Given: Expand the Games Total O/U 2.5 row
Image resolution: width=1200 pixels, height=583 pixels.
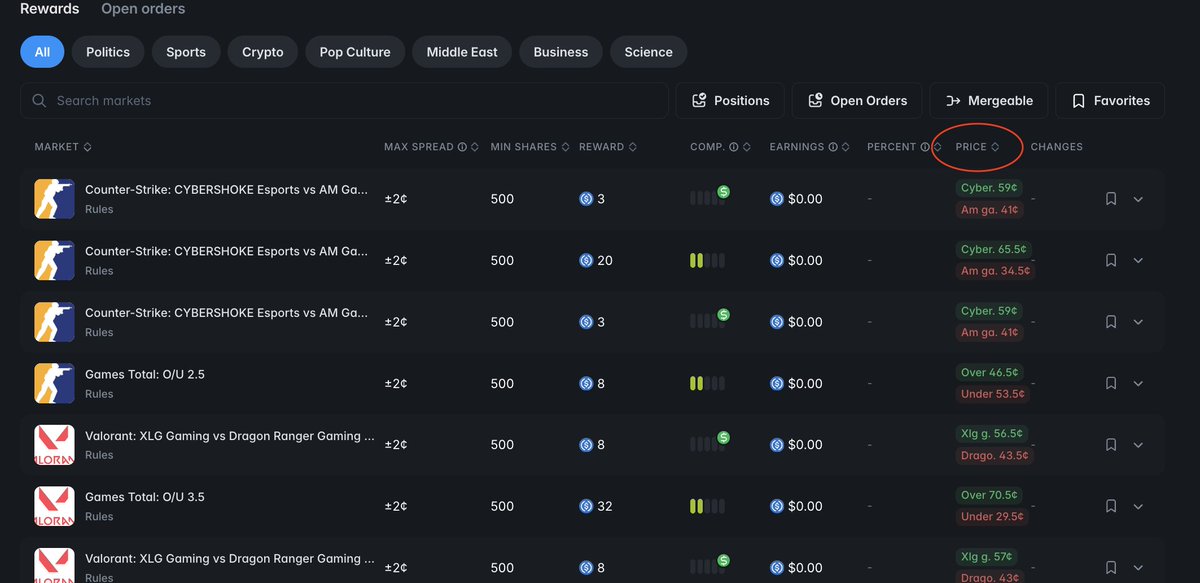Looking at the screenshot, I should coord(1138,384).
